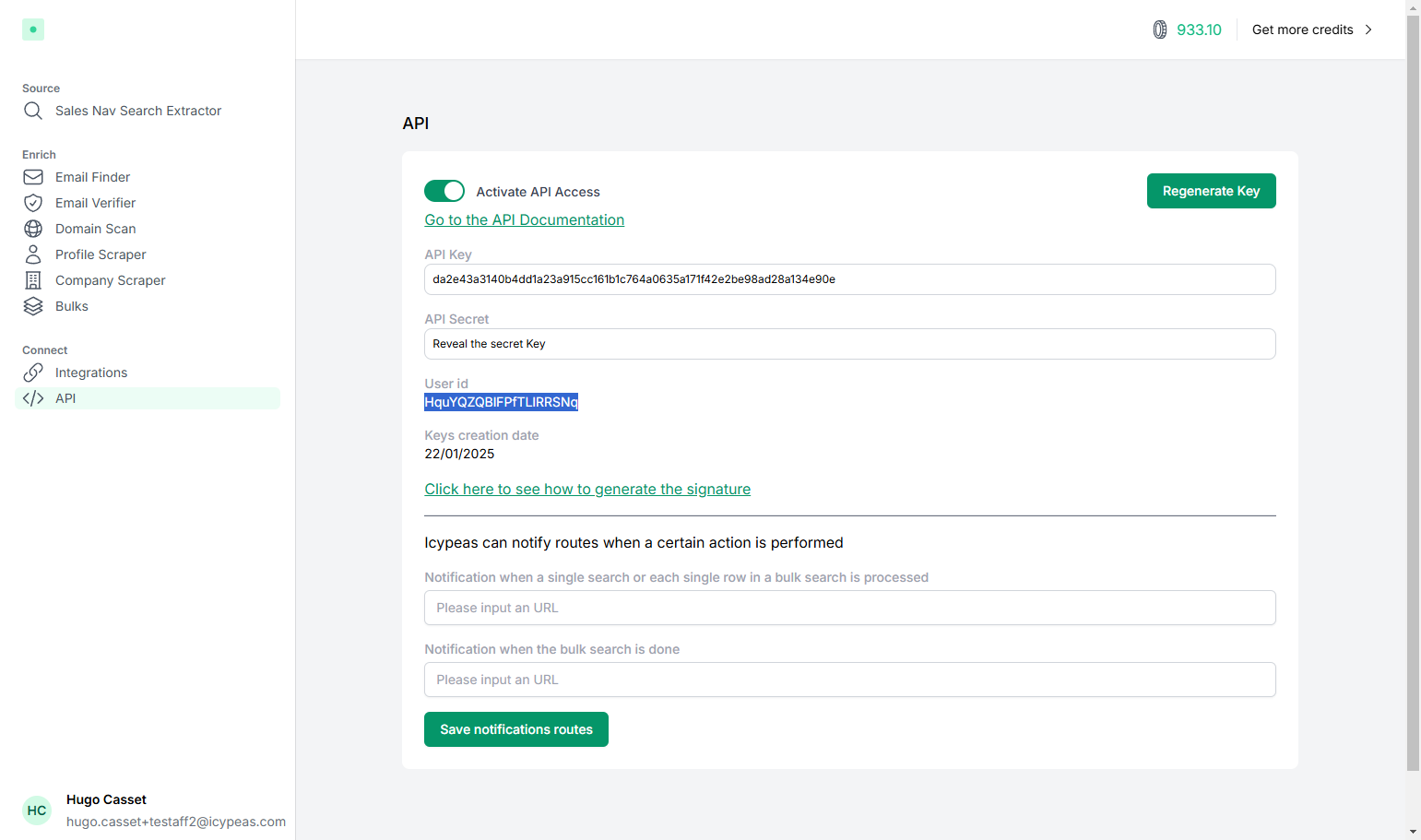This screenshot has width=1421, height=840.
Task: Click the API page heading
Action: click(x=416, y=124)
